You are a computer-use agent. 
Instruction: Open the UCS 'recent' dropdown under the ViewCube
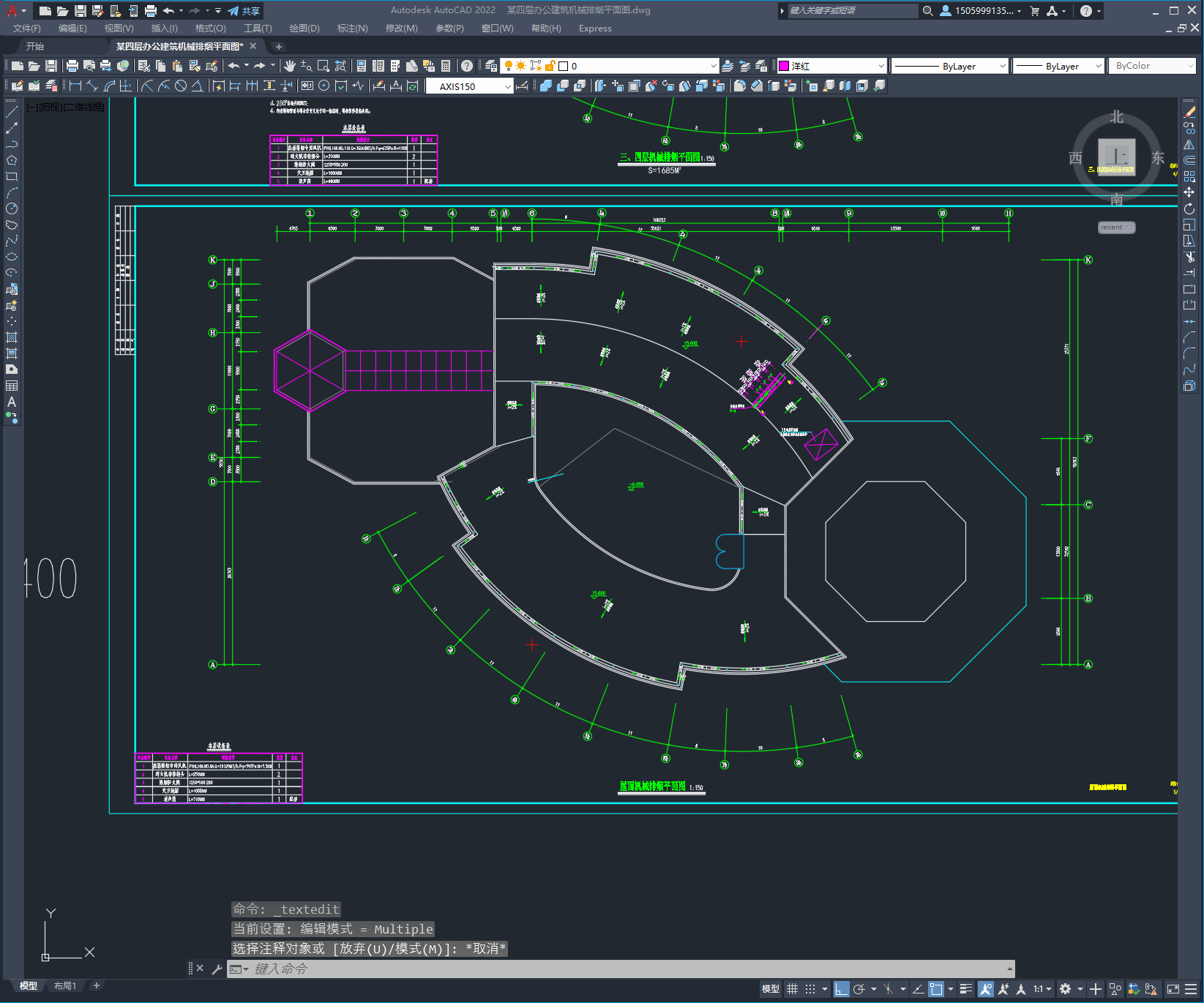[1116, 228]
